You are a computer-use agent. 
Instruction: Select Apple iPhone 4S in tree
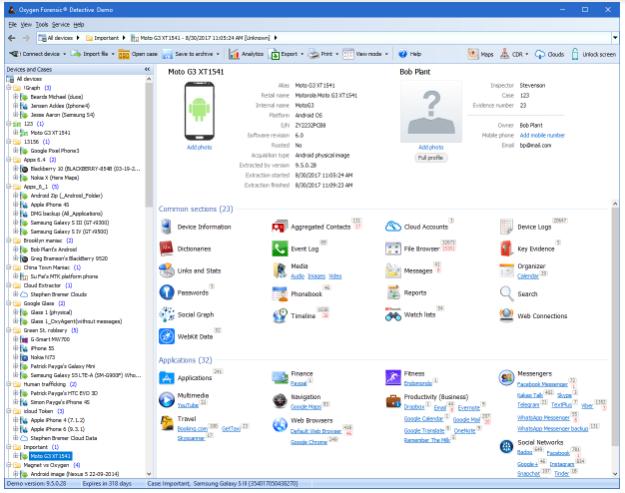click(49, 204)
